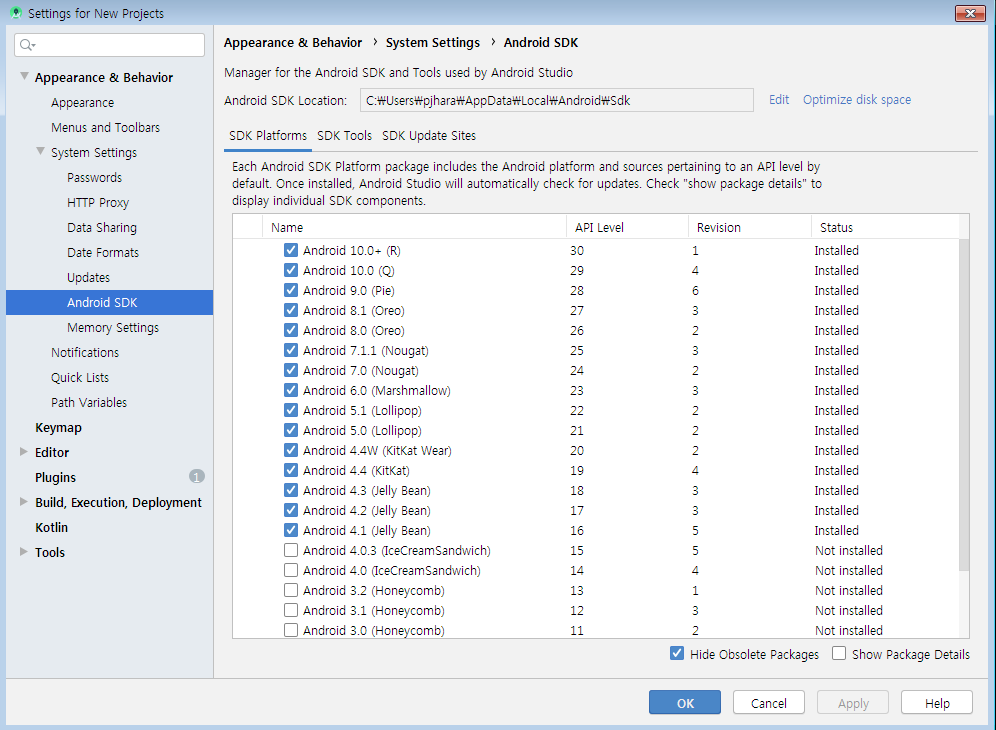This screenshot has height=730, width=996.
Task: Click the Status column header
Action: pos(885,227)
